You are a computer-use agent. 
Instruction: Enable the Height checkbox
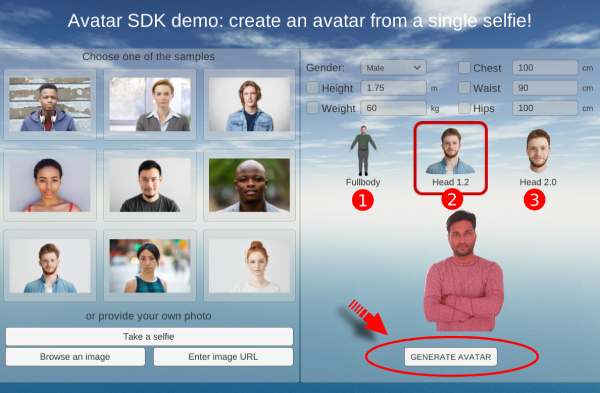click(x=312, y=88)
